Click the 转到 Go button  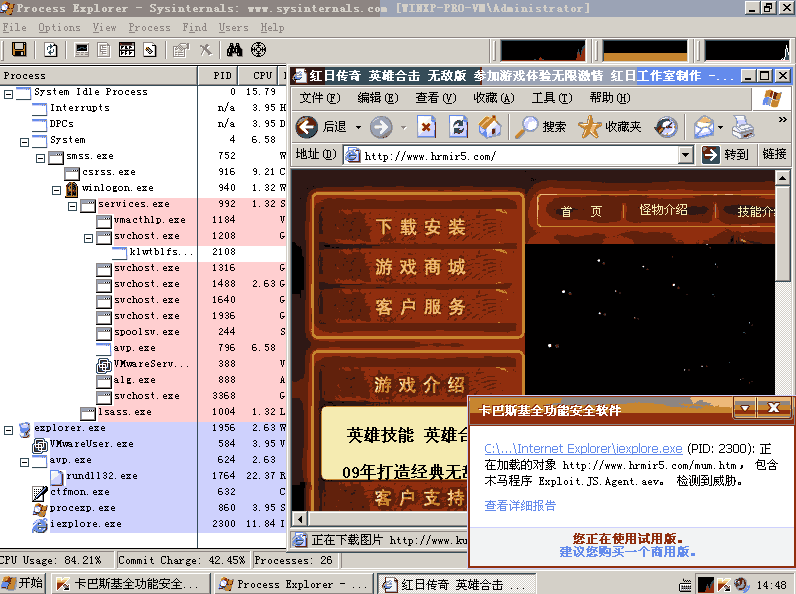point(726,155)
